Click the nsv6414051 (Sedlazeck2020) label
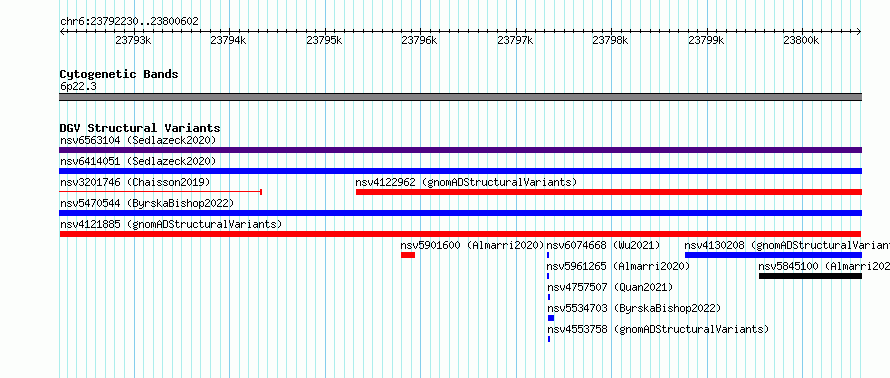The height and width of the screenshot is (378, 890). (x=138, y=161)
